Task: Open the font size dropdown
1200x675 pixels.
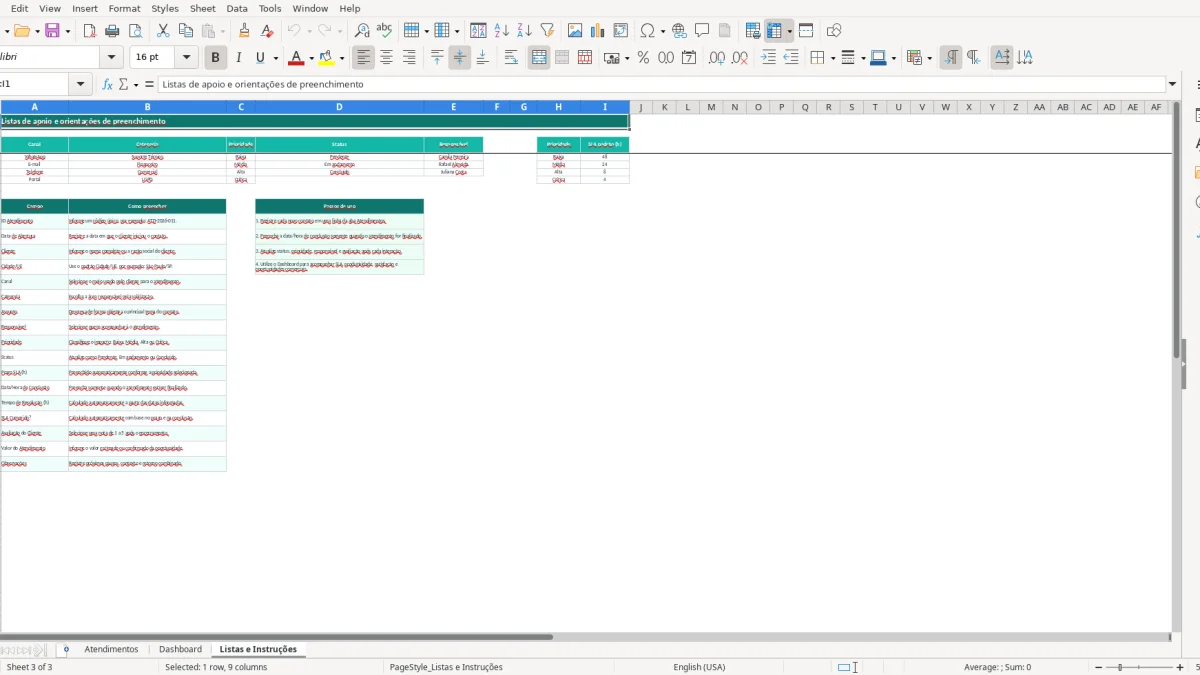Action: coord(186,58)
